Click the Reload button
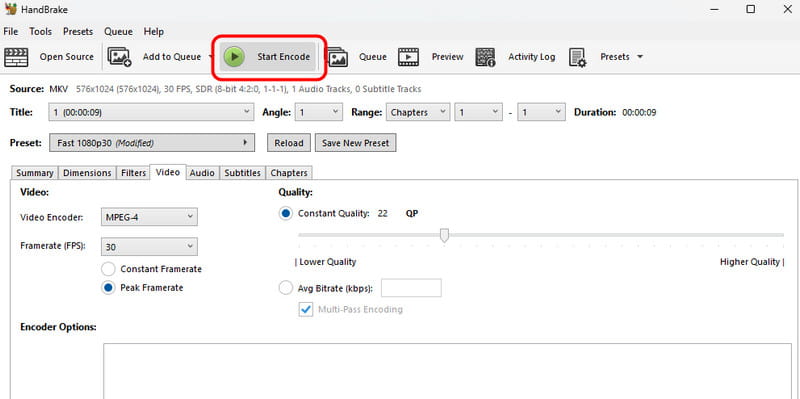Image resolution: width=800 pixels, height=399 pixels. pos(289,143)
